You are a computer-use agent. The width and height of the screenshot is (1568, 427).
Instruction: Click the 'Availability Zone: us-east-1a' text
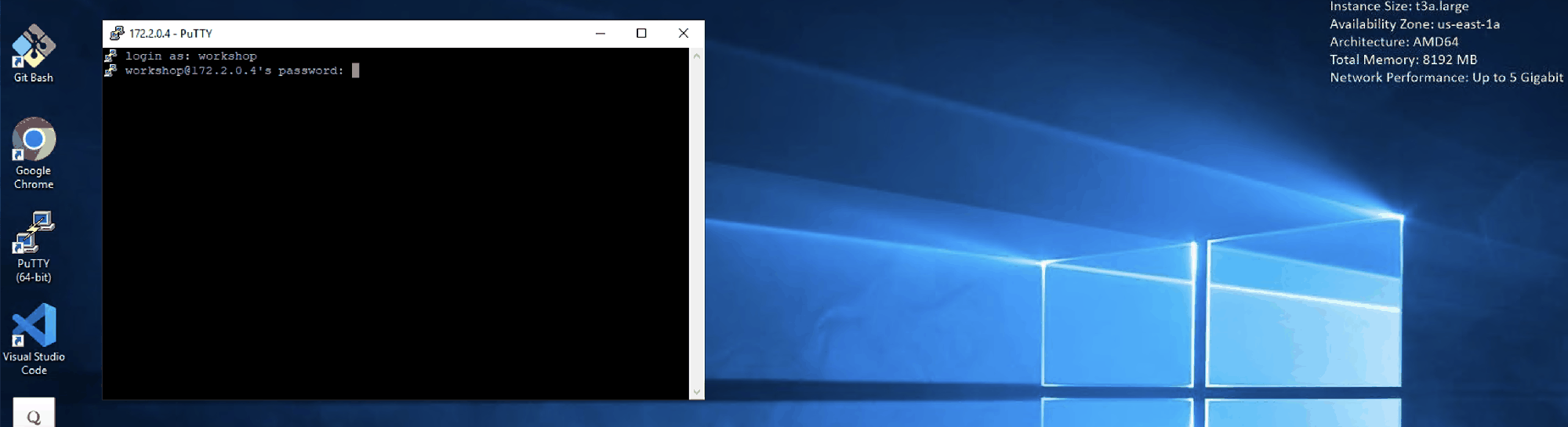click(1414, 24)
